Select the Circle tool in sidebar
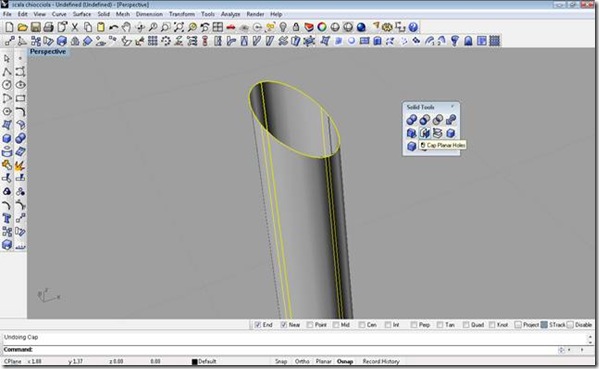 click(x=6, y=85)
